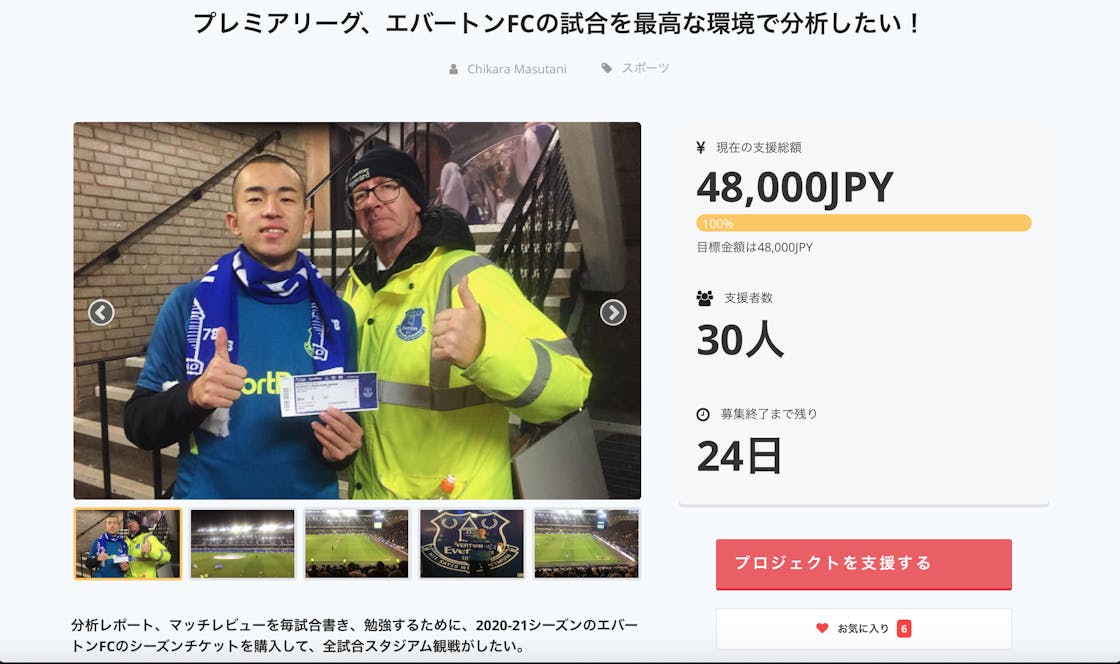Click the favorites count badge showing 6
The height and width of the screenshot is (664, 1120).
pos(904,628)
